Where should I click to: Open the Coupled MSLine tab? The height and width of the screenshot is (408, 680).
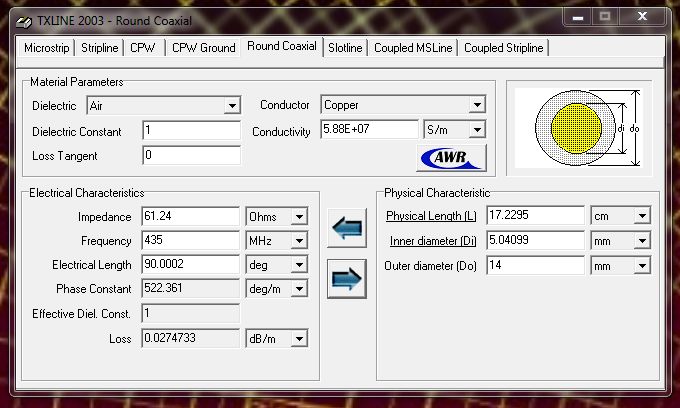click(413, 48)
